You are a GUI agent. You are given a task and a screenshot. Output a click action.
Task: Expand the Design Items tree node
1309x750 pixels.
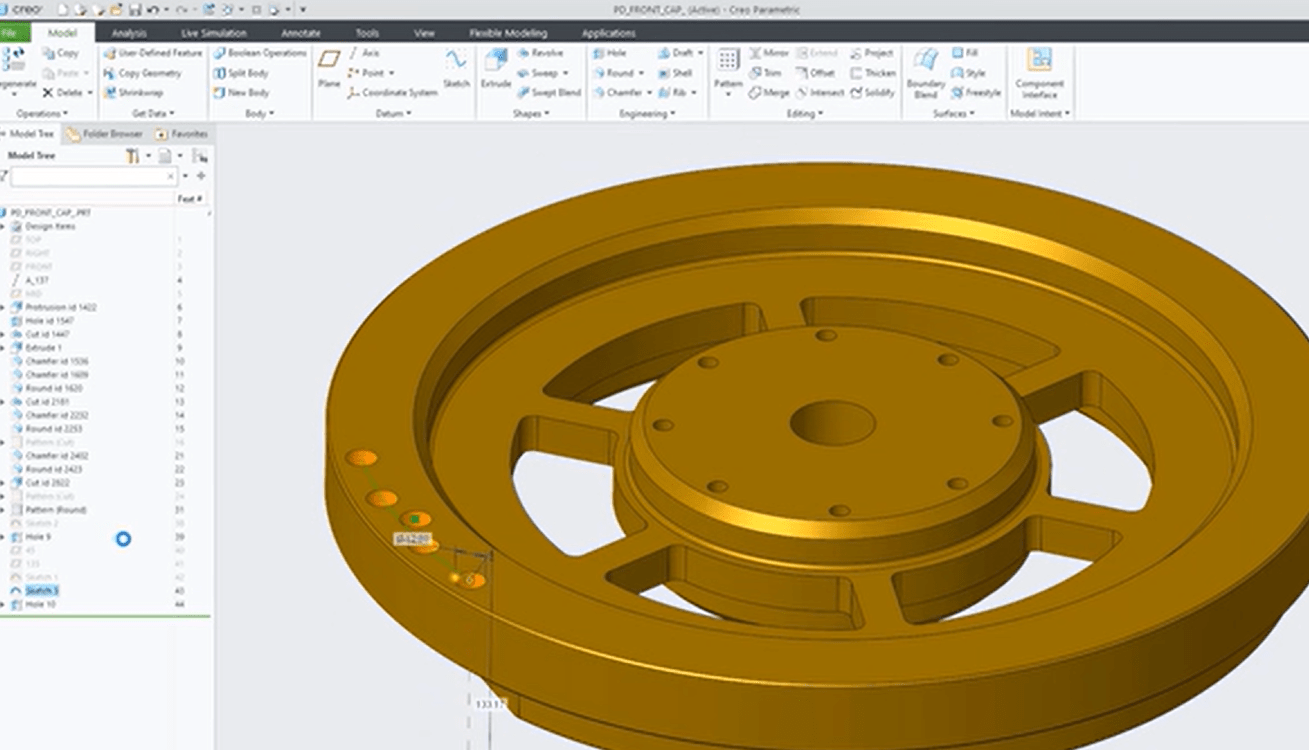tap(4, 227)
